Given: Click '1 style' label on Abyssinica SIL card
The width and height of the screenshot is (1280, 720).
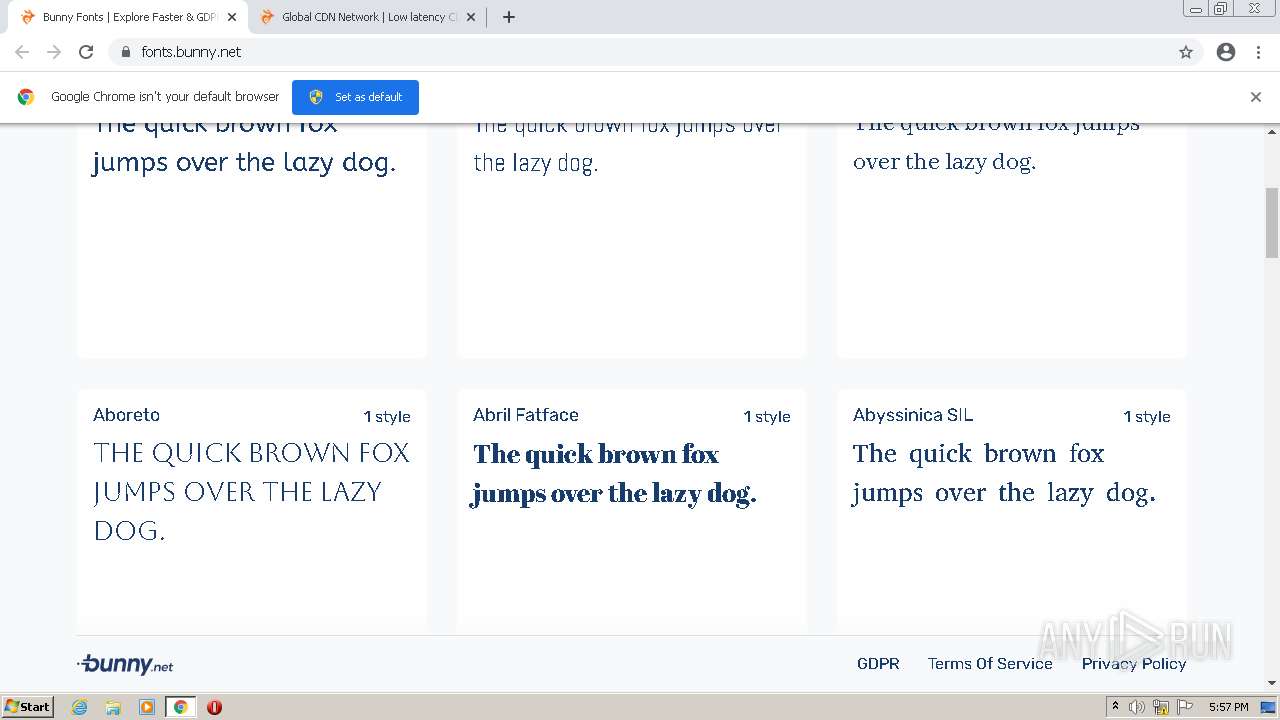Looking at the screenshot, I should tap(1147, 417).
